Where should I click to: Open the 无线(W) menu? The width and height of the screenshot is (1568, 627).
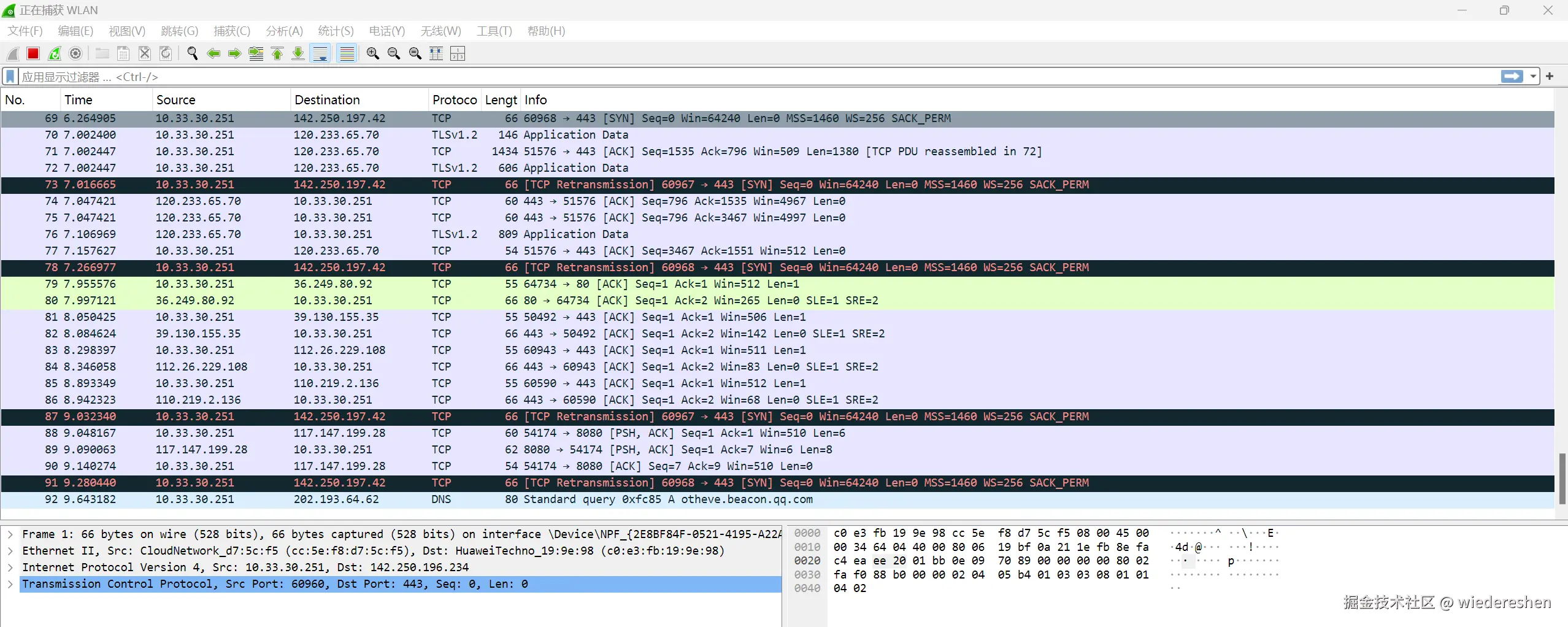pos(440,31)
